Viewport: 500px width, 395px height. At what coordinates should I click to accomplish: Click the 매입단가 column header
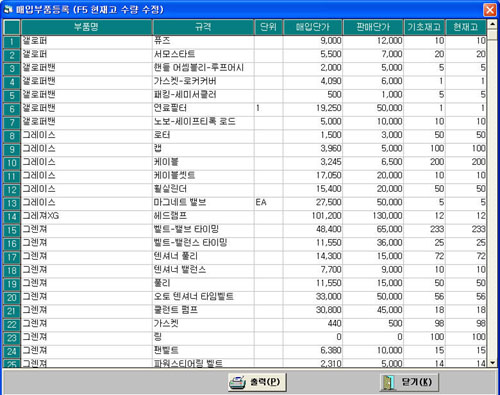[x=313, y=27]
